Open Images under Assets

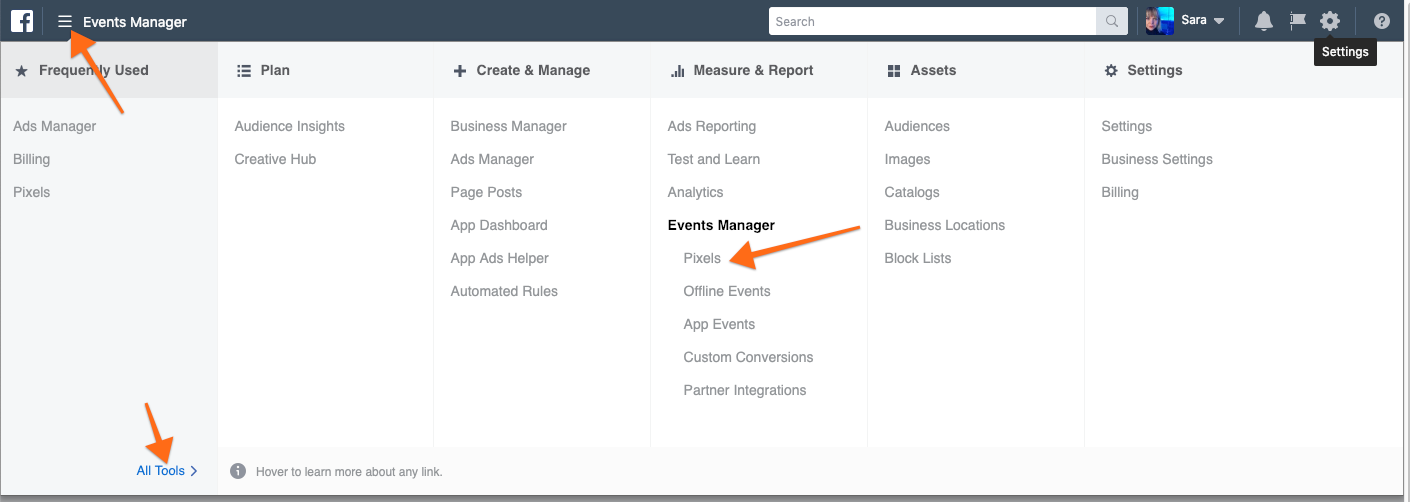click(907, 159)
